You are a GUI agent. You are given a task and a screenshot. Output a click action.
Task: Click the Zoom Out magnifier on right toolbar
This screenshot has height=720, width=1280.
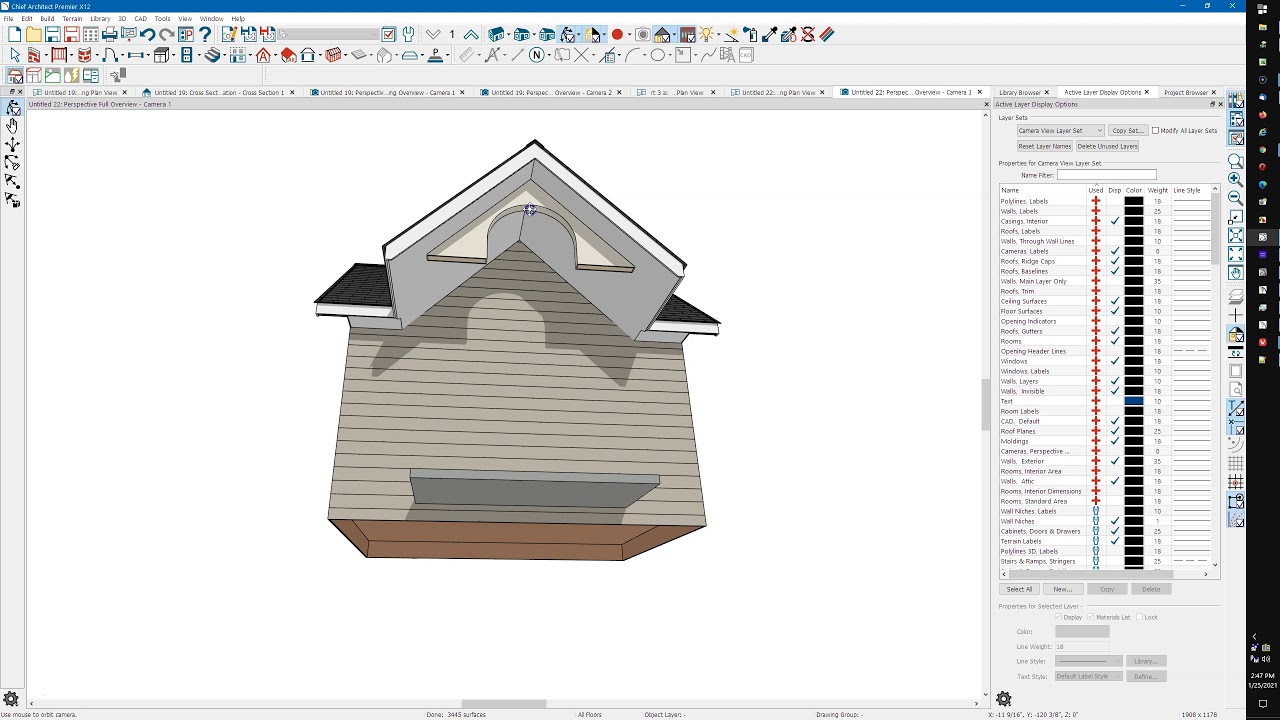click(x=1236, y=197)
